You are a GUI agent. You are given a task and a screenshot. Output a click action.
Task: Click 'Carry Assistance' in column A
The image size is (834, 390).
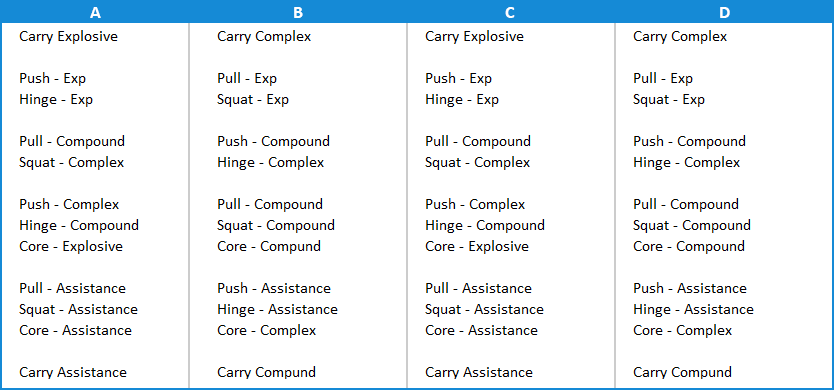click(x=73, y=372)
